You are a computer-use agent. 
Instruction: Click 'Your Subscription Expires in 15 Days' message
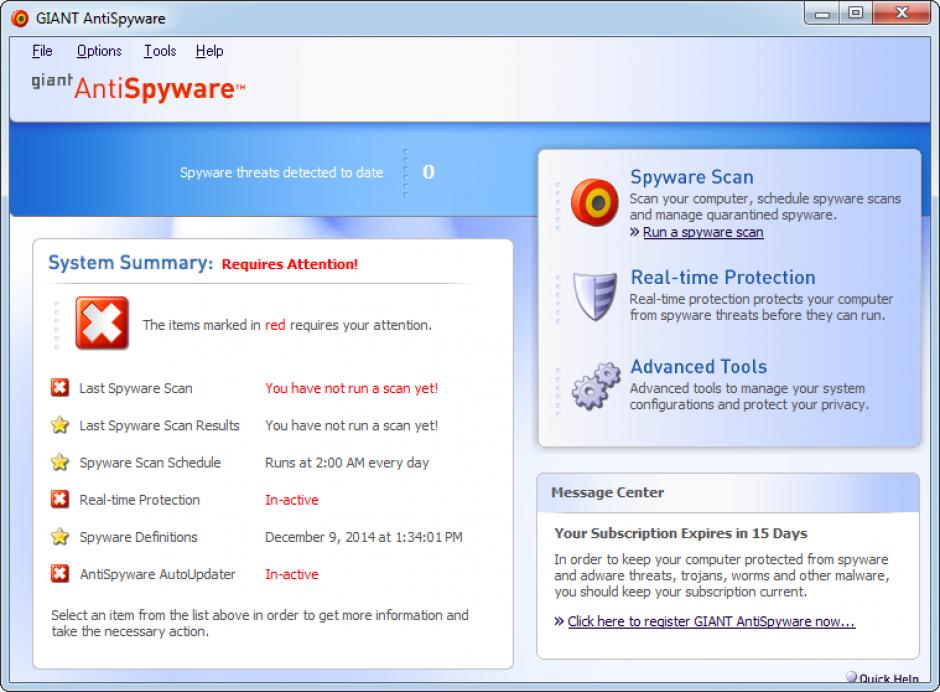[680, 533]
